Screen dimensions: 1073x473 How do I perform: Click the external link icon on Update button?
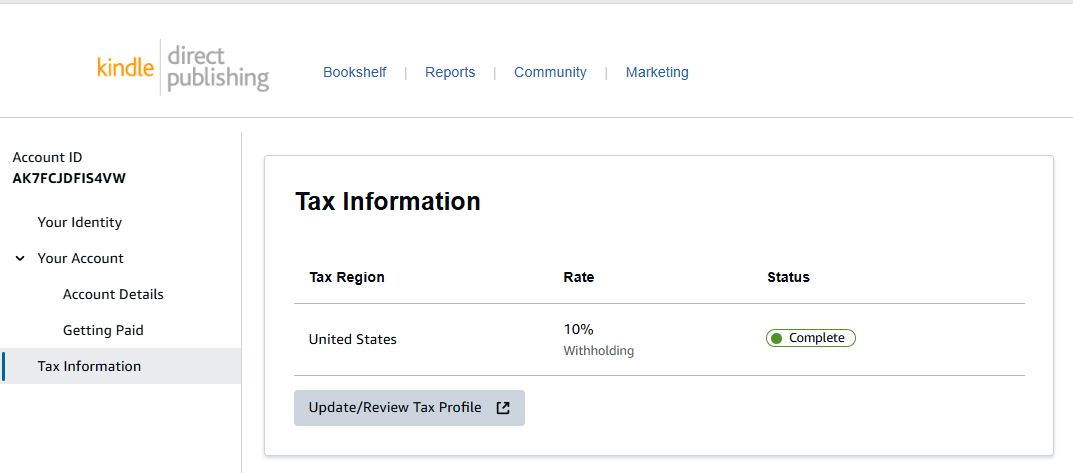tap(503, 408)
